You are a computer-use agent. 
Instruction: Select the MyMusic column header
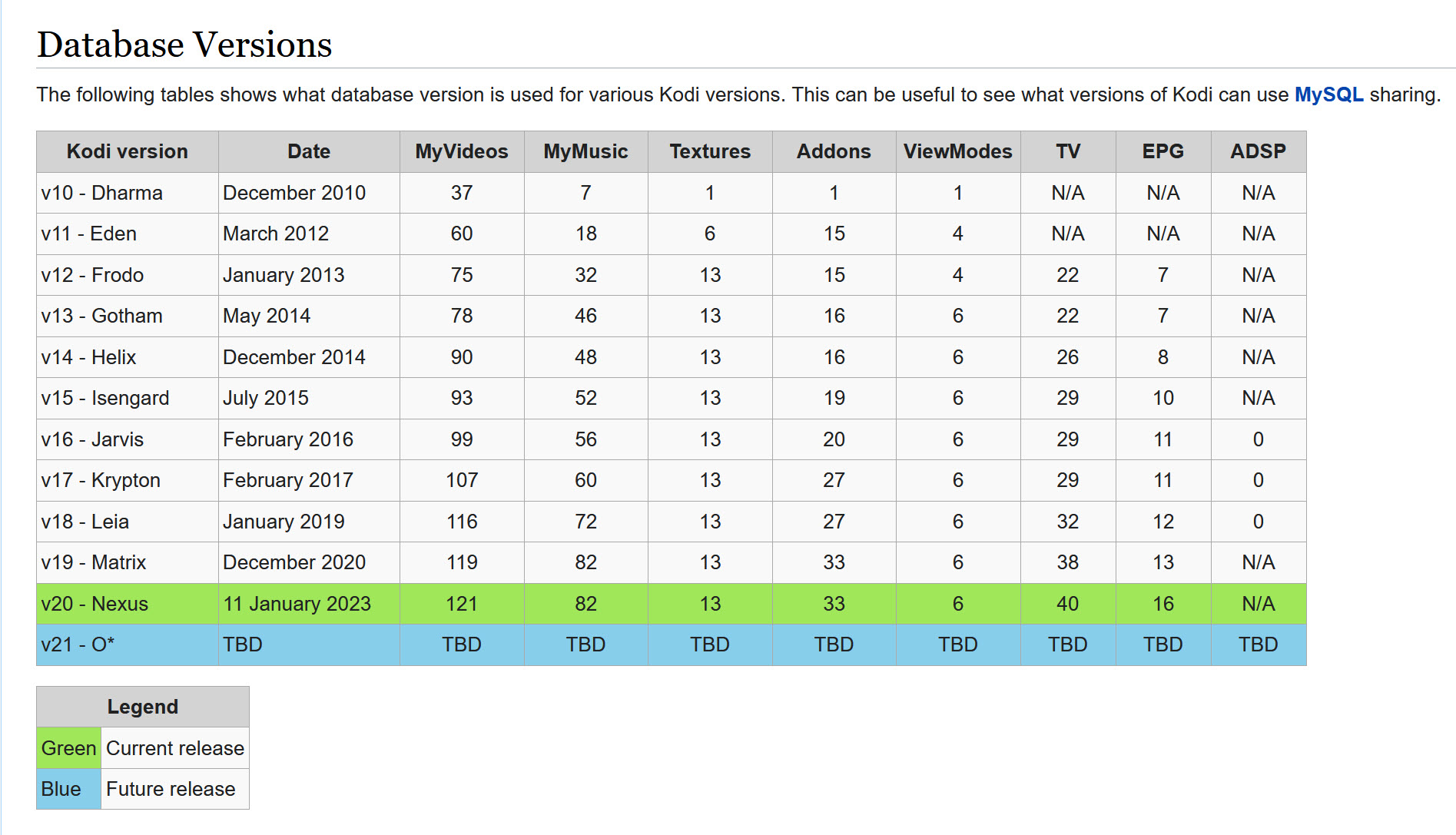[x=585, y=151]
